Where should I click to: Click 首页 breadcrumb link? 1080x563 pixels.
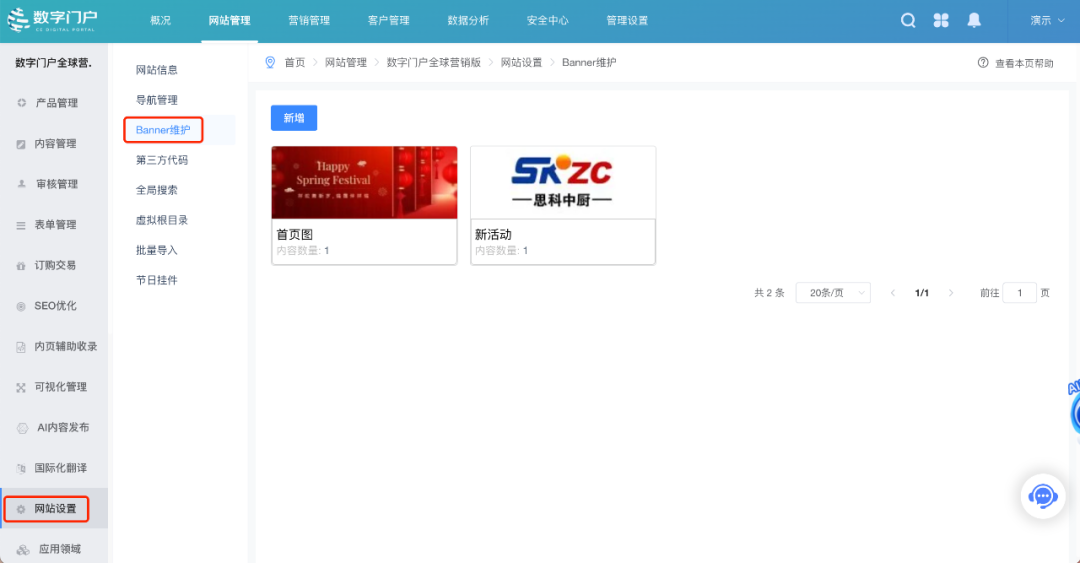click(x=295, y=63)
